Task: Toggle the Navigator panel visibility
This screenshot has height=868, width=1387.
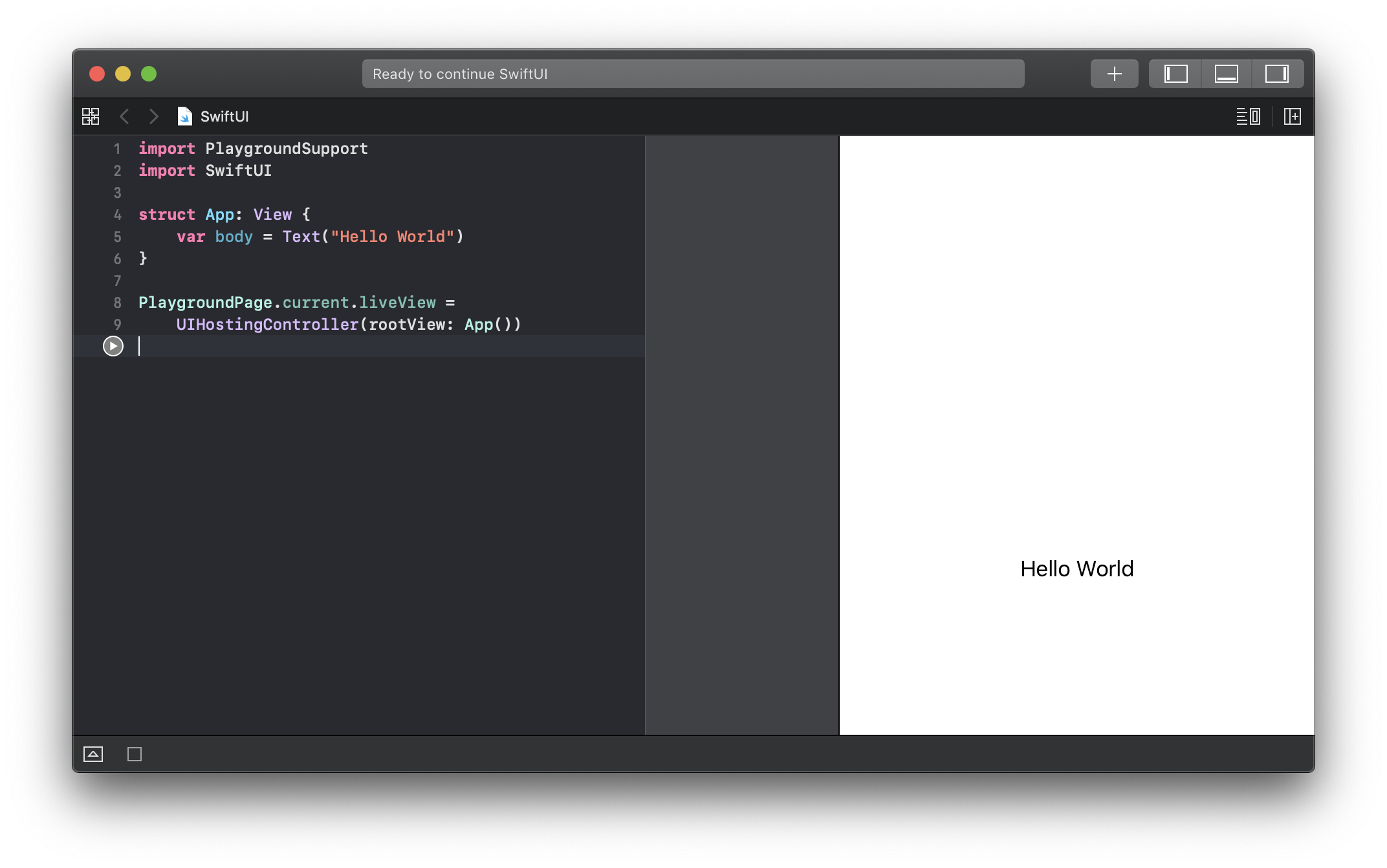Action: tap(1175, 73)
